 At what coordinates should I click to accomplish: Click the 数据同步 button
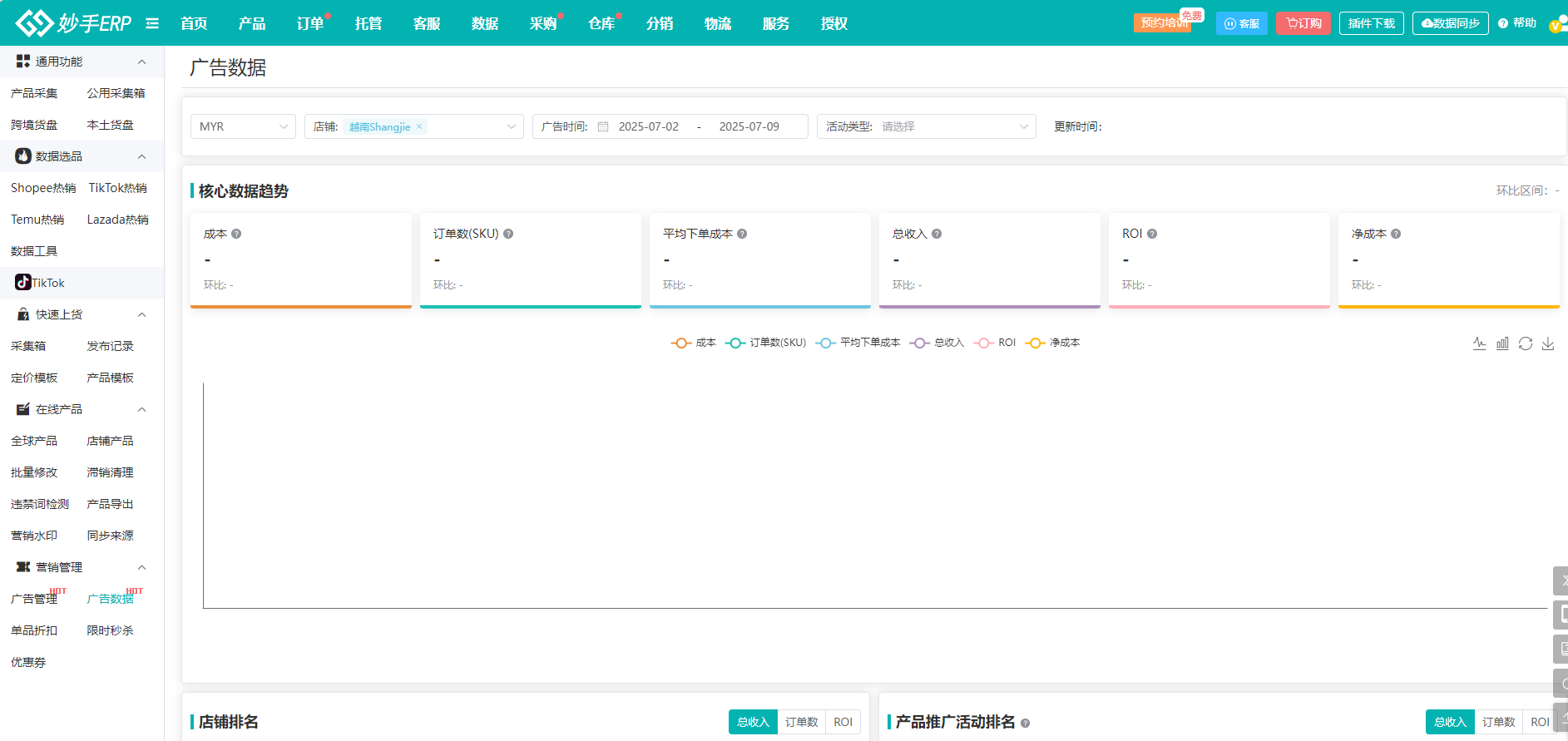[1451, 23]
